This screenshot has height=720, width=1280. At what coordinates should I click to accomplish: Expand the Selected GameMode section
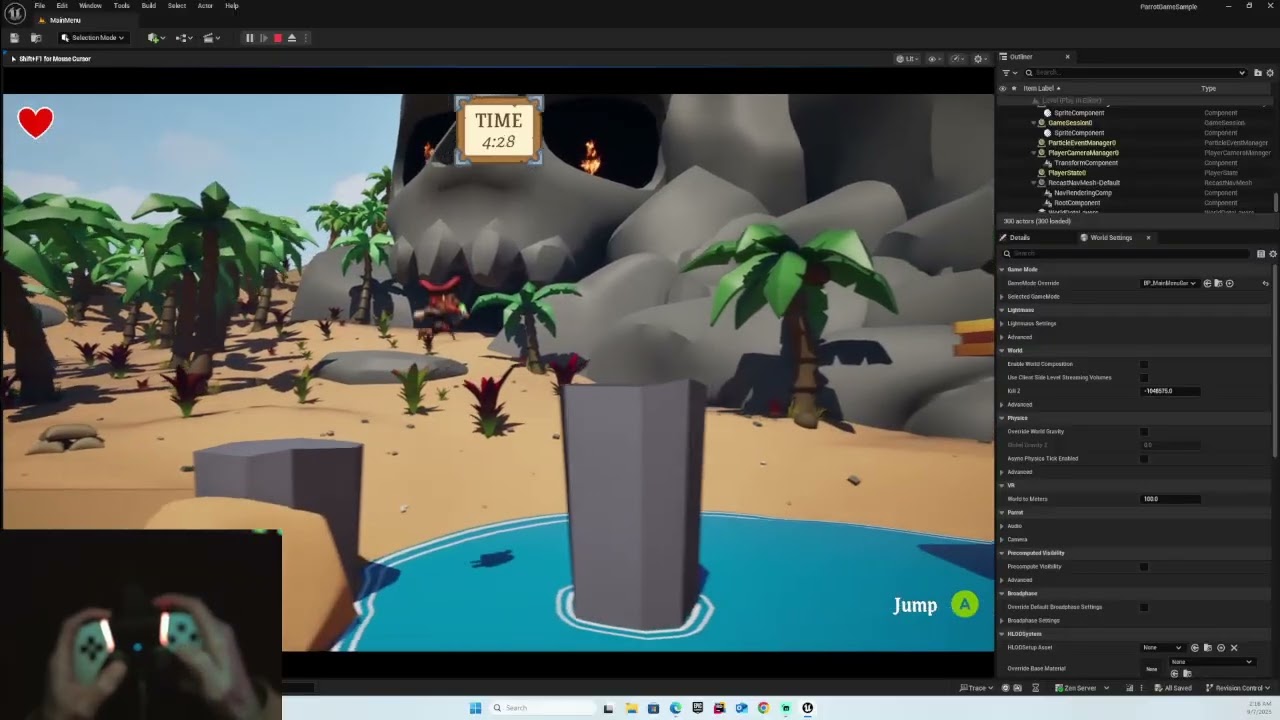[1003, 297]
